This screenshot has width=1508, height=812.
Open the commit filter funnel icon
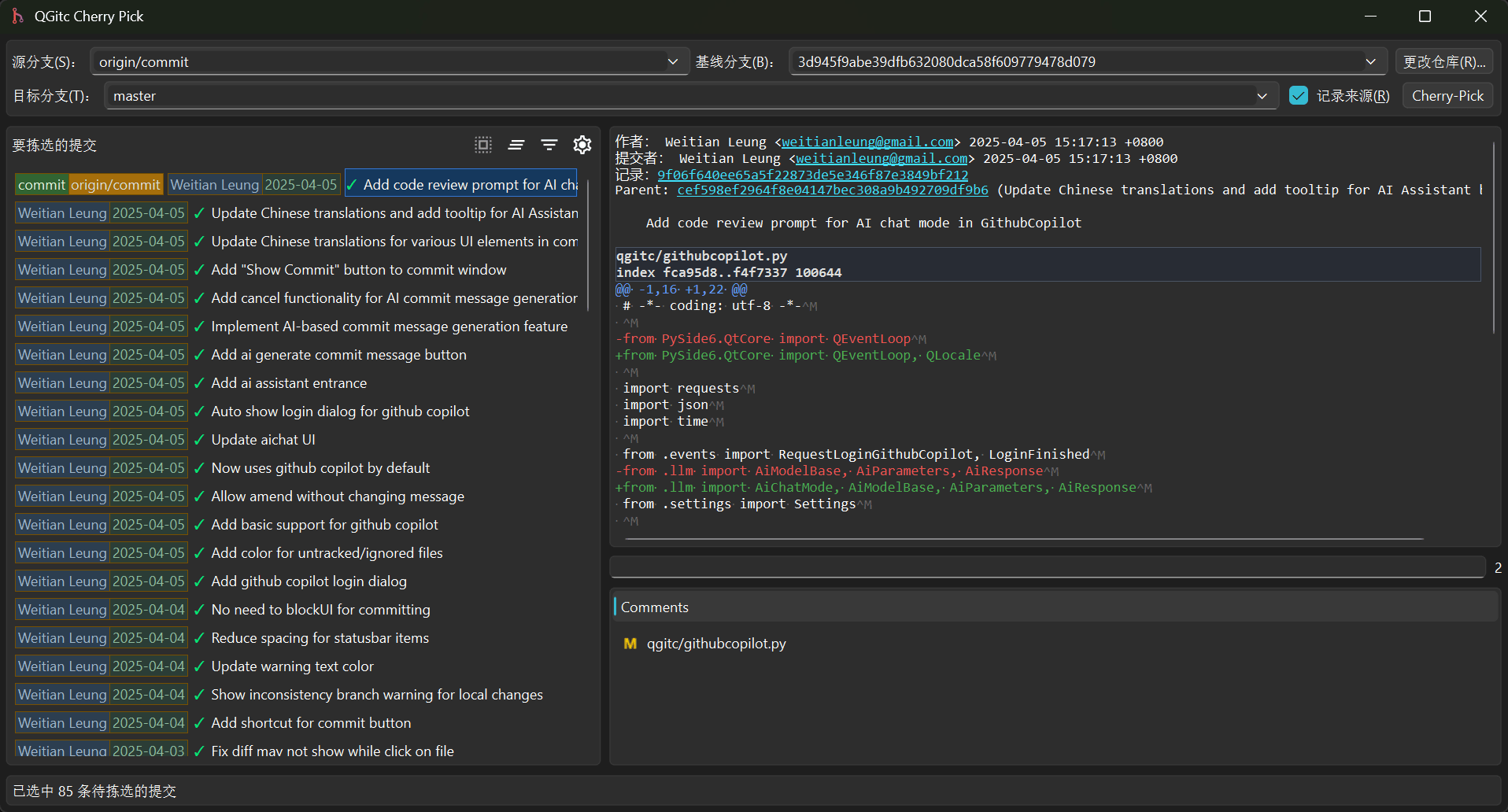549,145
